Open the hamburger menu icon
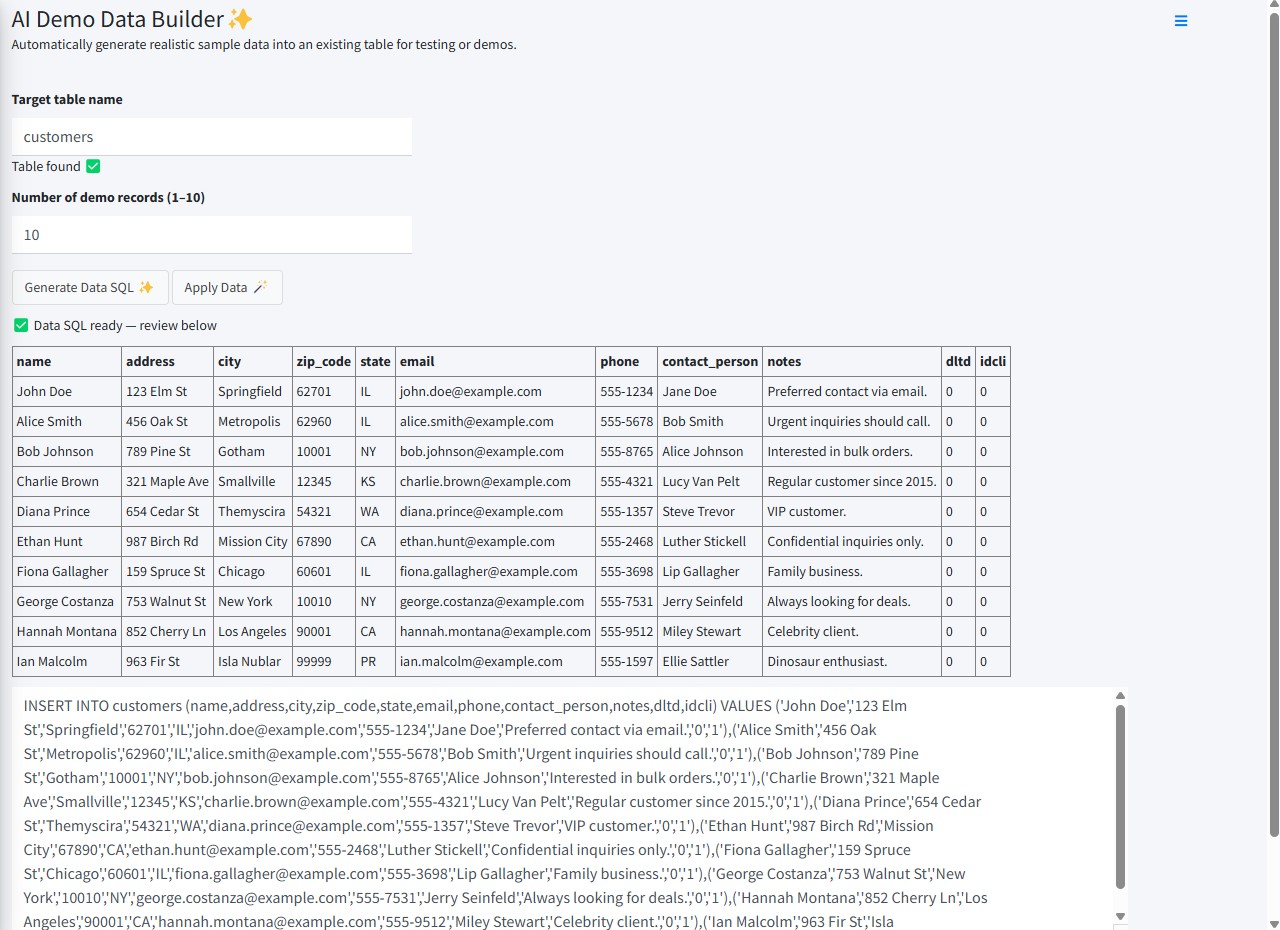 (1181, 21)
